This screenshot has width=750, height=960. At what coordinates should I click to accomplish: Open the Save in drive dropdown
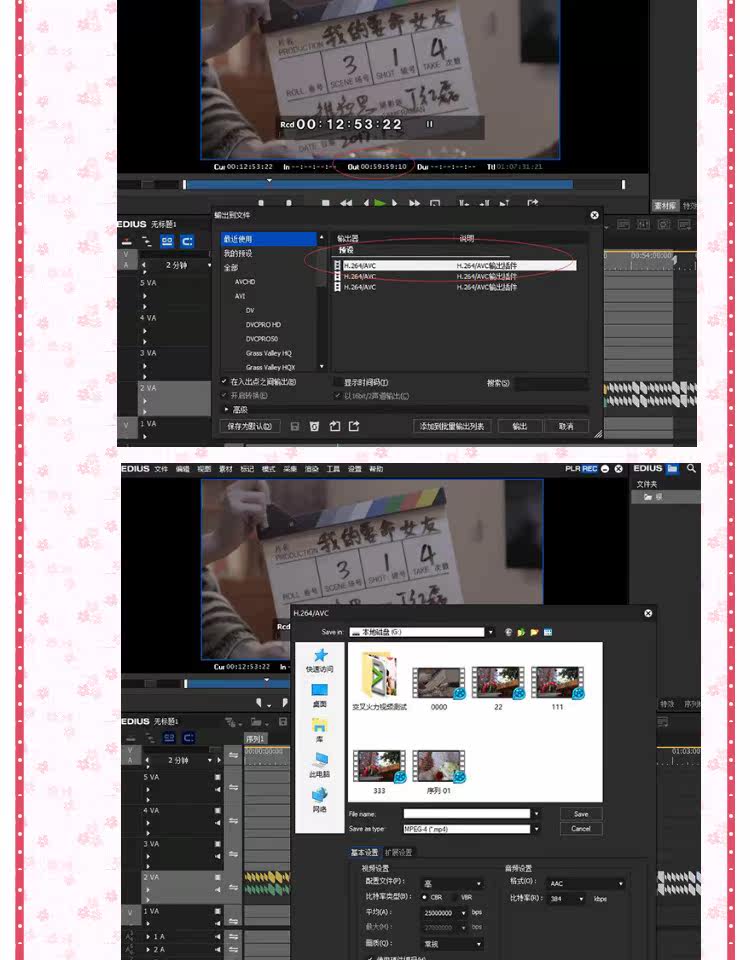pos(491,632)
